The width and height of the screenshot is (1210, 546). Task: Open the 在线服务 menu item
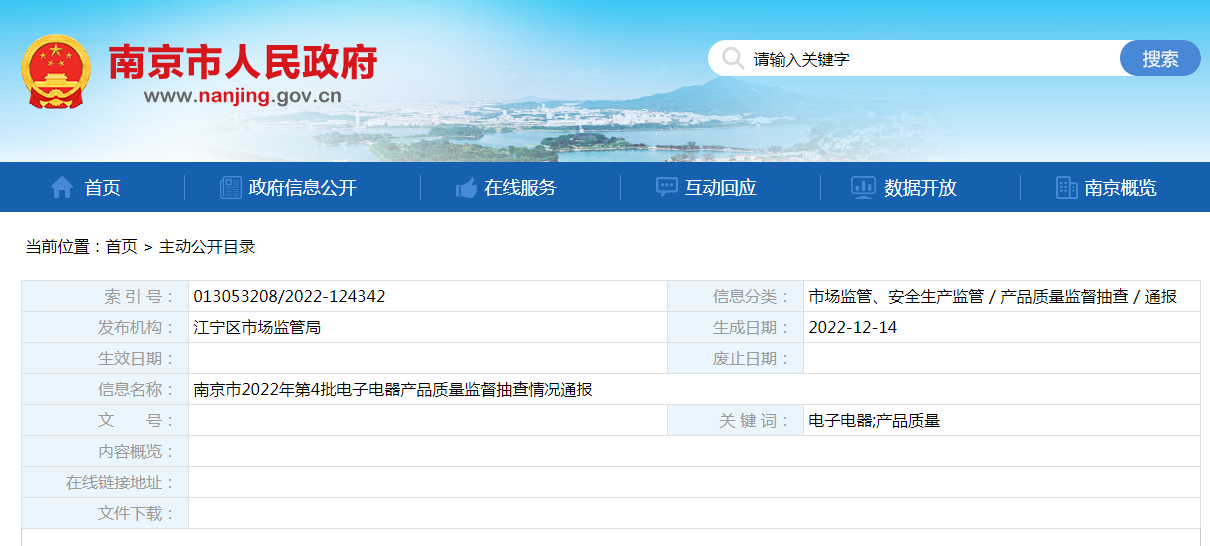pos(520,187)
